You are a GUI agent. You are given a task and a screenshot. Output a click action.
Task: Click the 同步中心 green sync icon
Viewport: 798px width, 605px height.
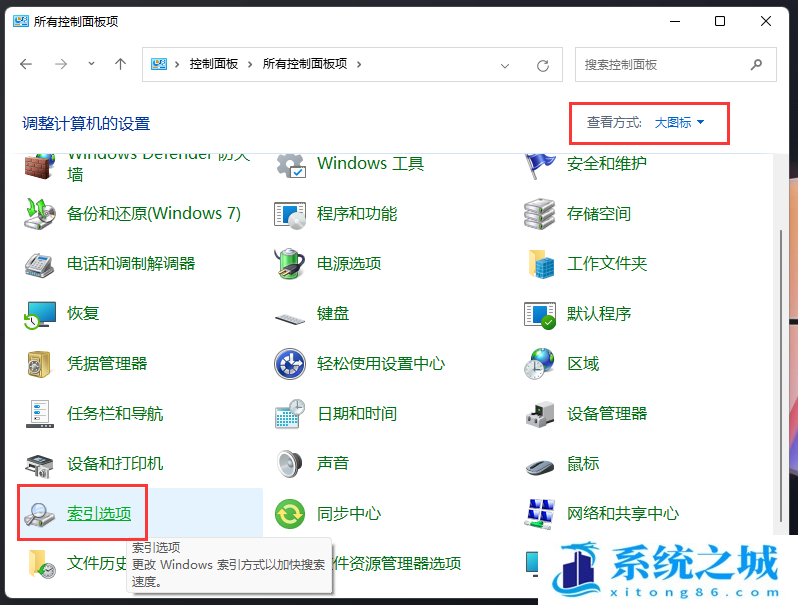290,514
